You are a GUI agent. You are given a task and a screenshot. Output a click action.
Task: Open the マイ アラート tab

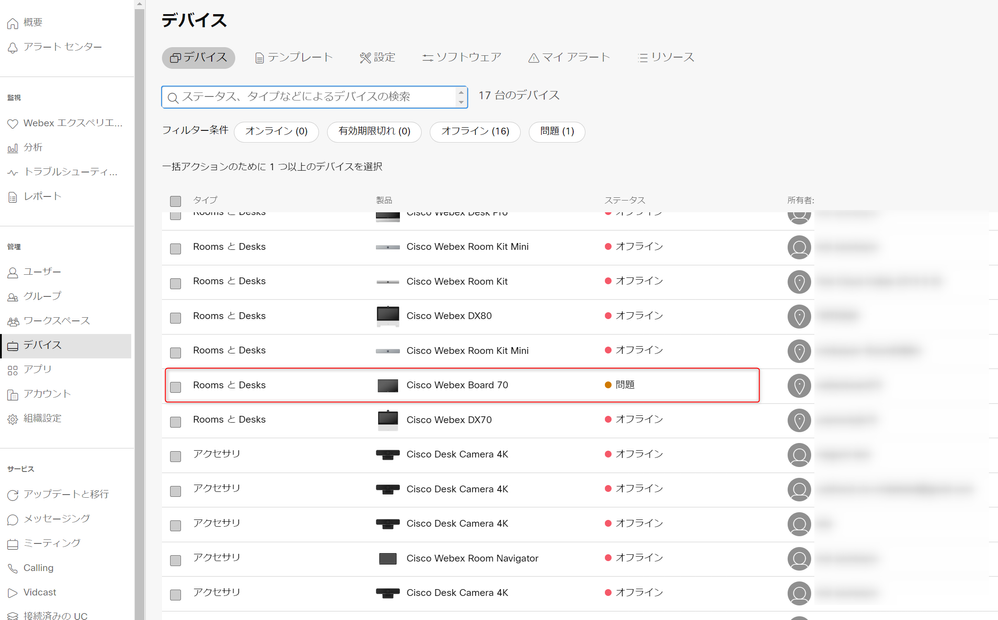point(569,58)
